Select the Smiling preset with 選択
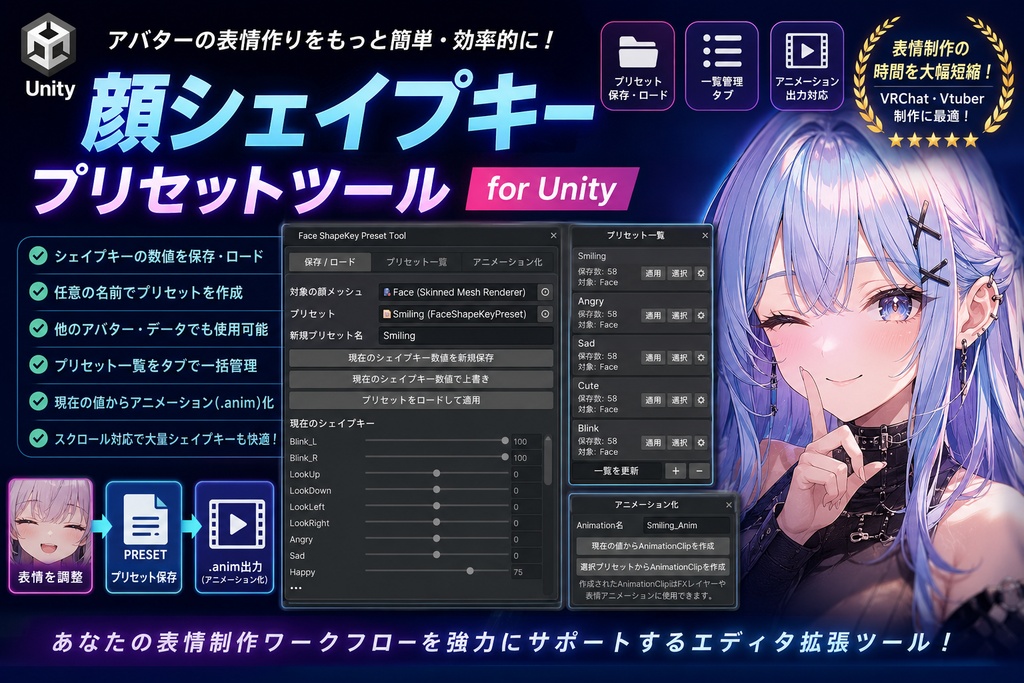 pos(679,273)
